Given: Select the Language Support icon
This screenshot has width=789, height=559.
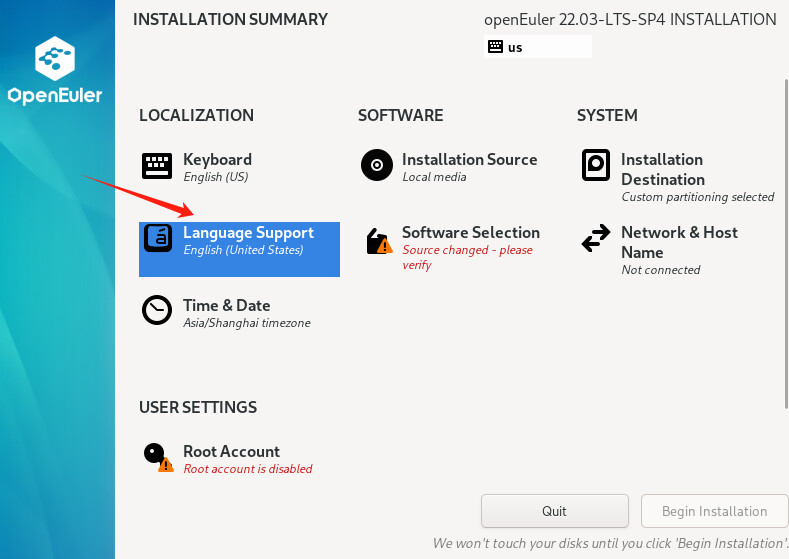Looking at the screenshot, I should coord(158,237).
